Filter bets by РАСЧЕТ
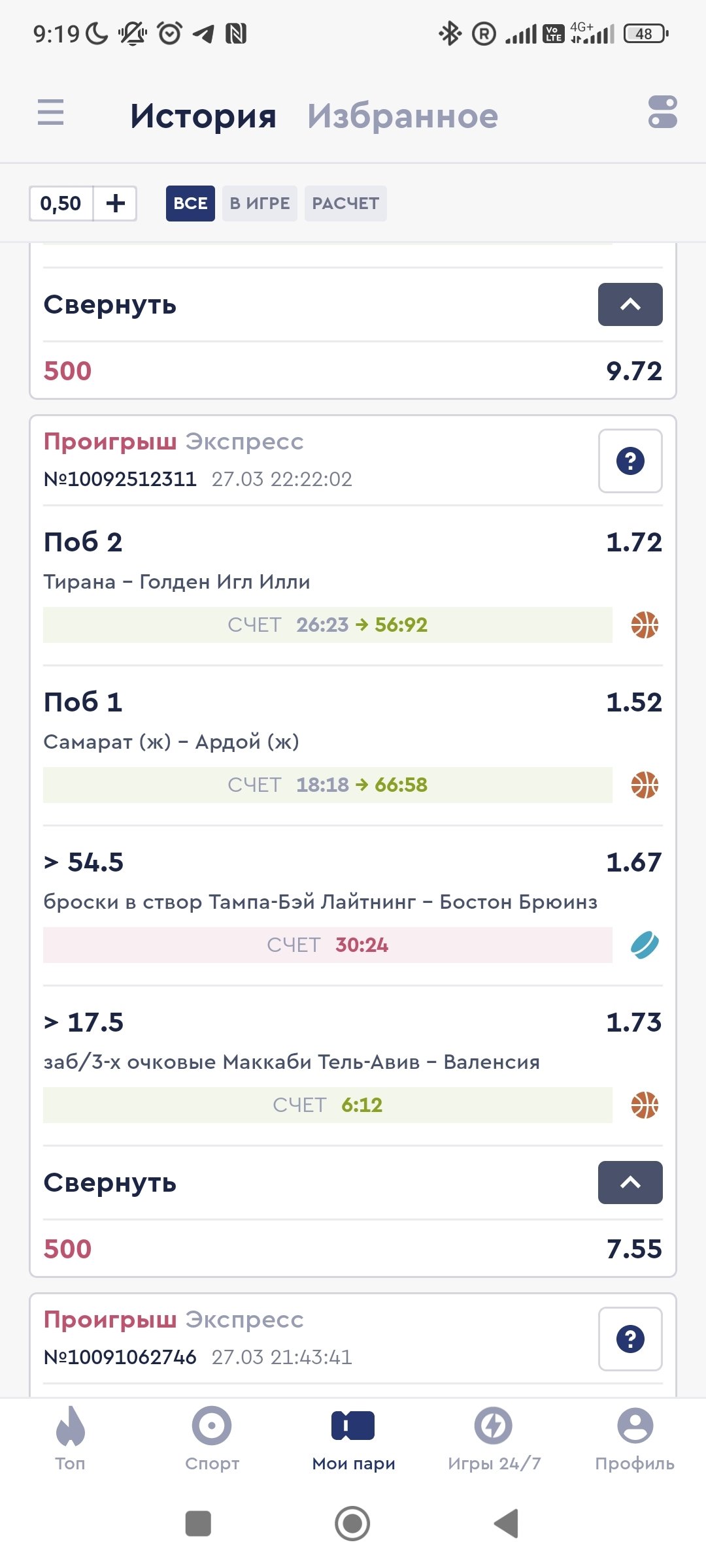 [x=345, y=203]
